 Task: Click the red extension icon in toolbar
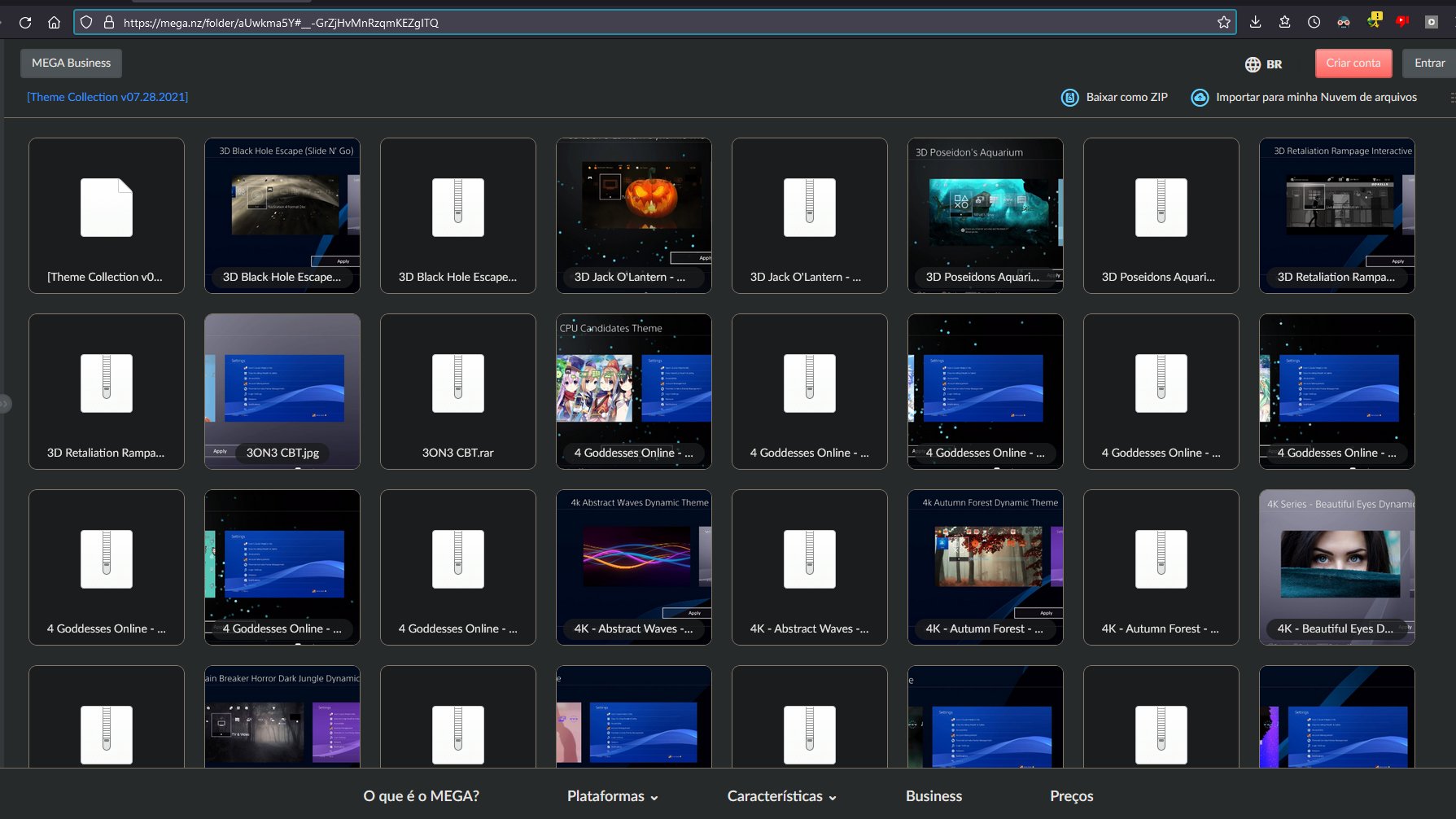pyautogui.click(x=1402, y=22)
